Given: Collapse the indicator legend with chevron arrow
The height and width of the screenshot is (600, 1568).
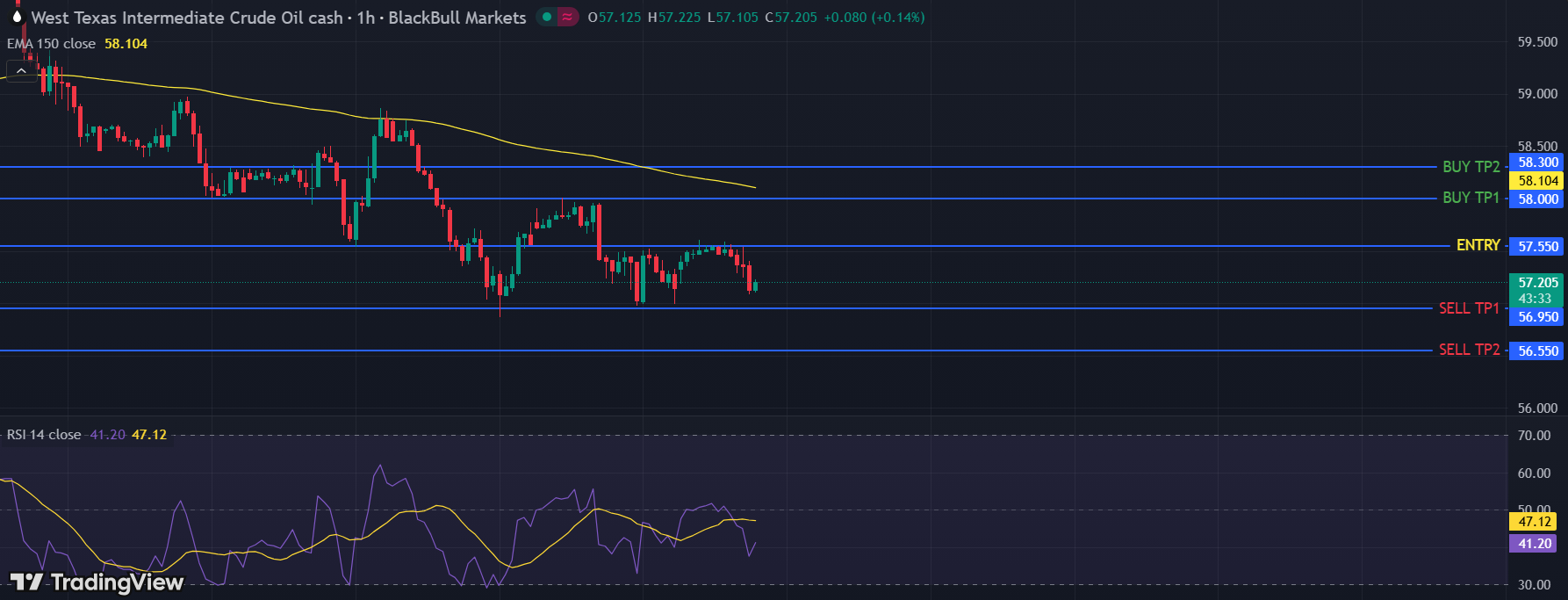Looking at the screenshot, I should point(21,70).
